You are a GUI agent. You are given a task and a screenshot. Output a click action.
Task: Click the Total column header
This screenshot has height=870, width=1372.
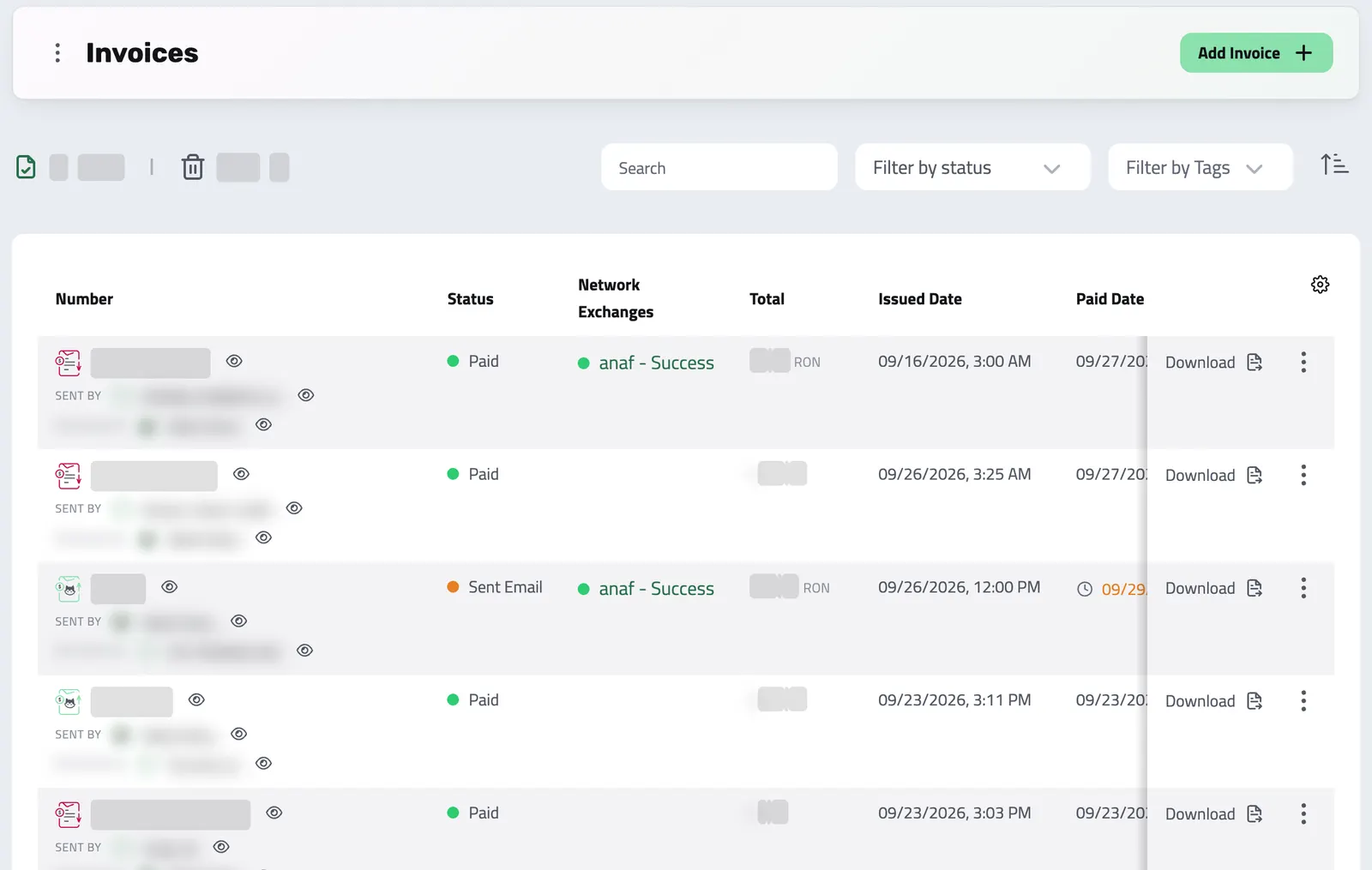coord(767,299)
